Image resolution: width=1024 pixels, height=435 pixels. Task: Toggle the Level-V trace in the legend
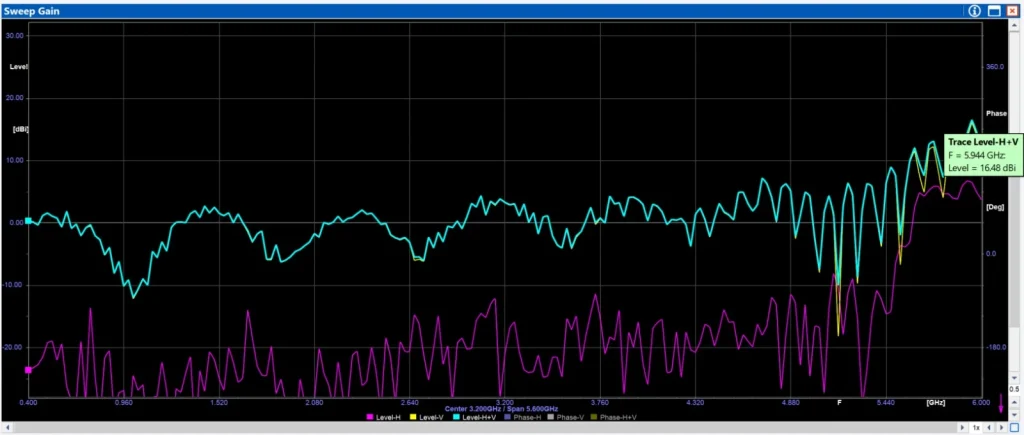[428, 417]
